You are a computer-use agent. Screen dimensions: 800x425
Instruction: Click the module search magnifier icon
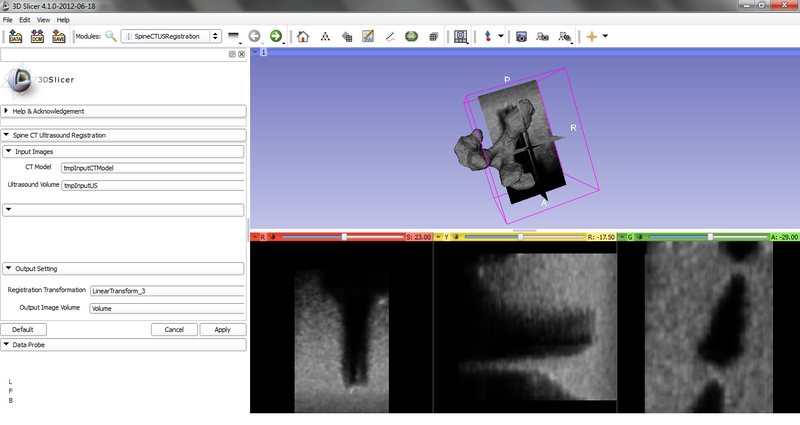110,37
